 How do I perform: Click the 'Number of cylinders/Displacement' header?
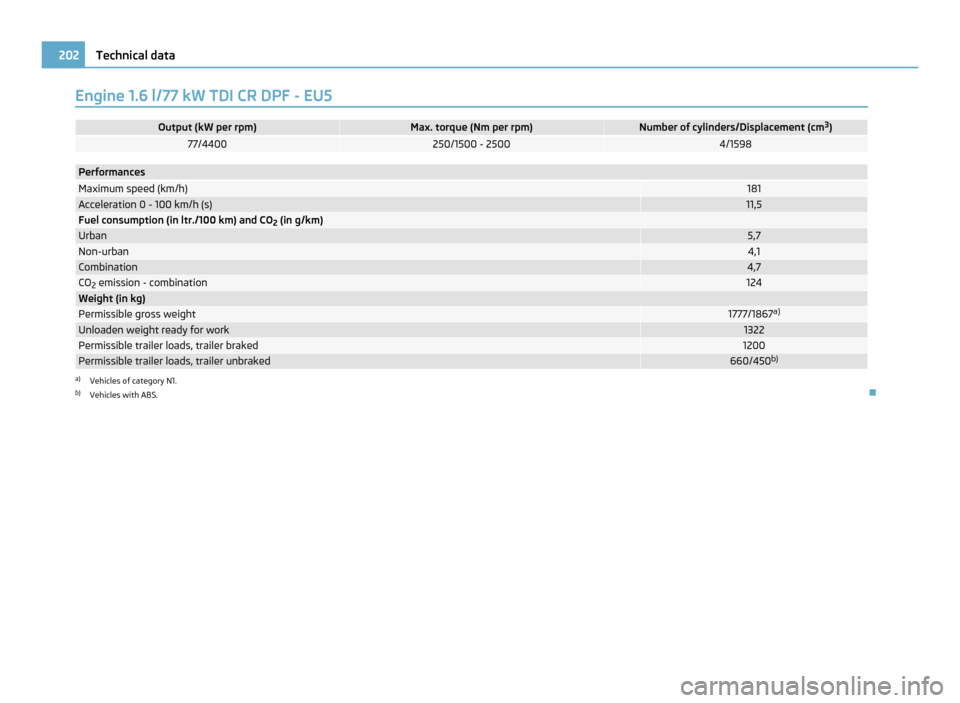pyautogui.click(x=735, y=127)
